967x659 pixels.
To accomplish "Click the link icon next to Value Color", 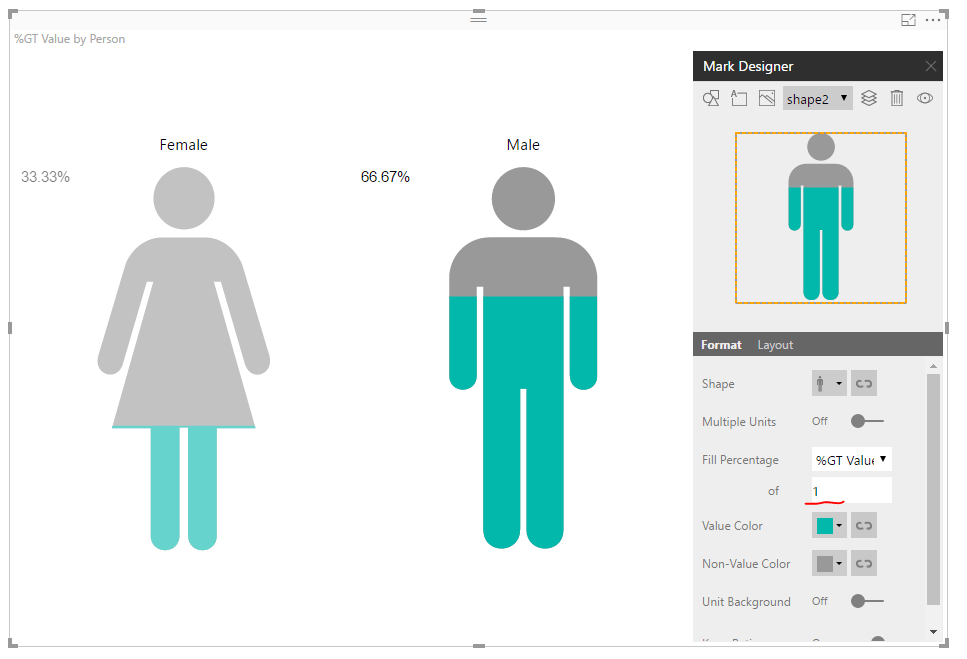I will (863, 525).
